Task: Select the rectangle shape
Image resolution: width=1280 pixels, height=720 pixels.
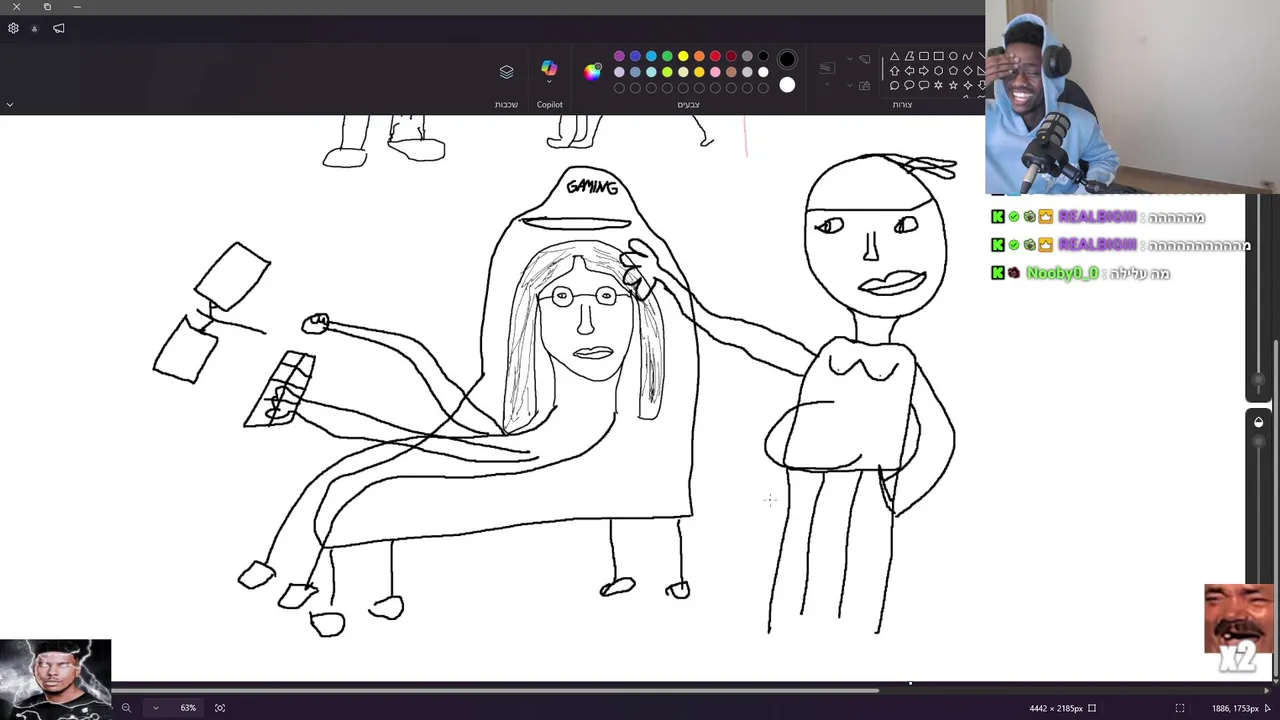Action: click(939, 56)
